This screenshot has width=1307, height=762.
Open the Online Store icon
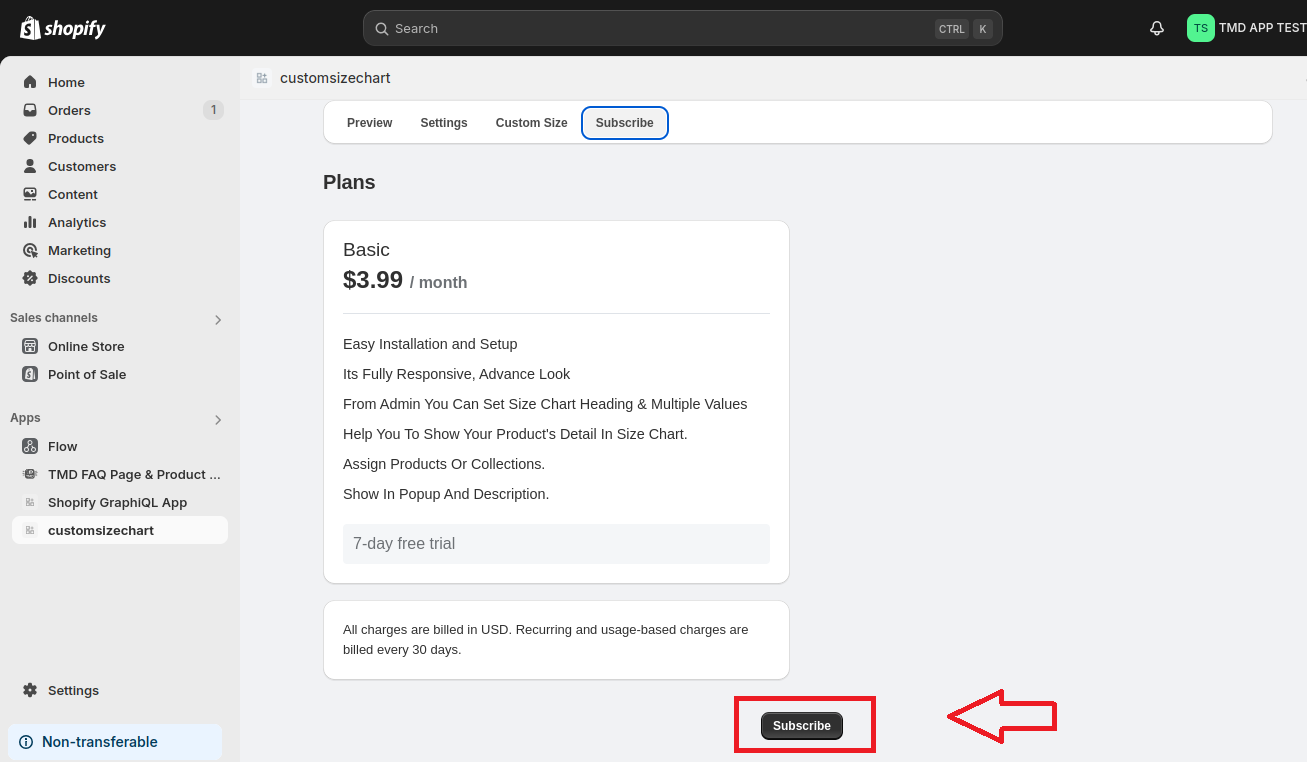pyautogui.click(x=30, y=346)
